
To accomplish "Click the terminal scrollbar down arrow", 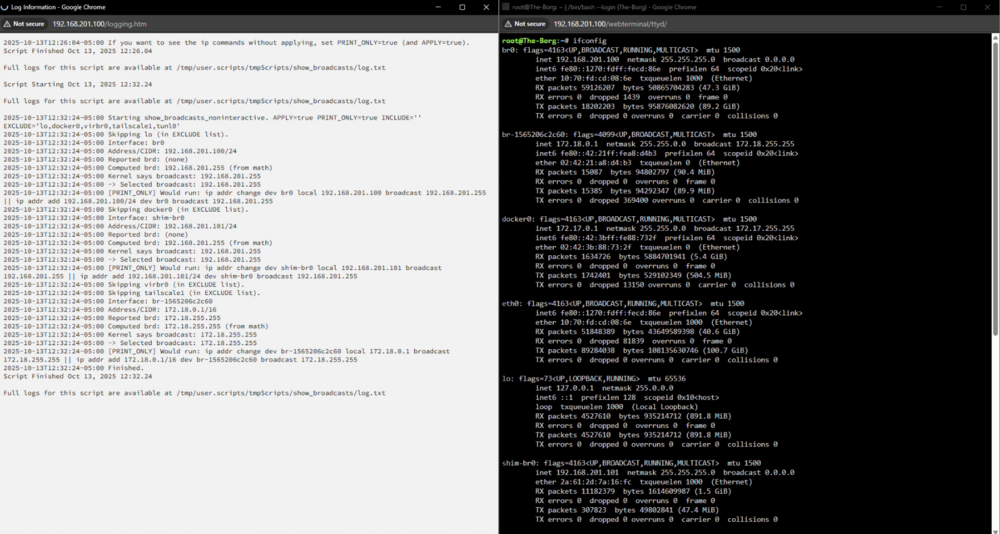I will (x=996, y=530).
